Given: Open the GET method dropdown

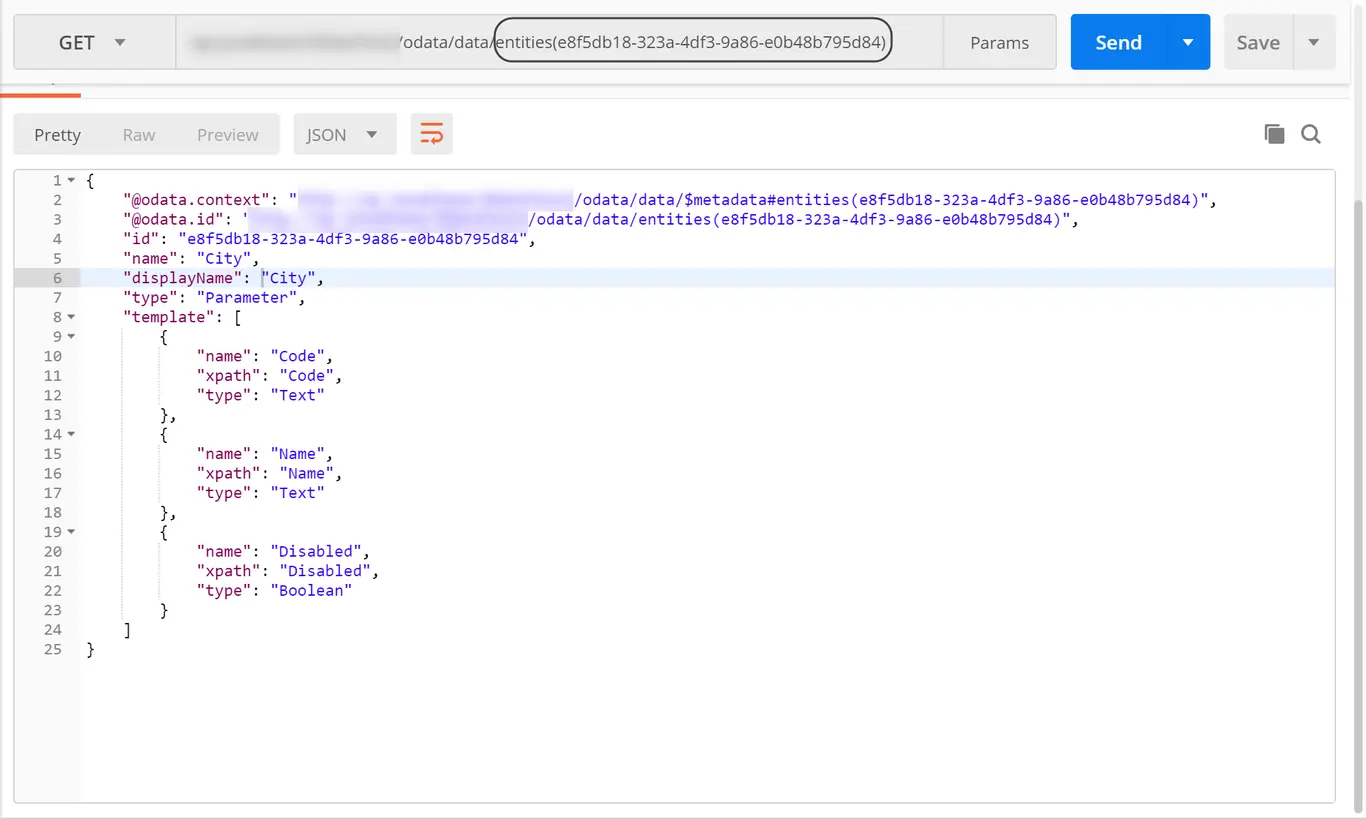Looking at the screenshot, I should (x=94, y=42).
